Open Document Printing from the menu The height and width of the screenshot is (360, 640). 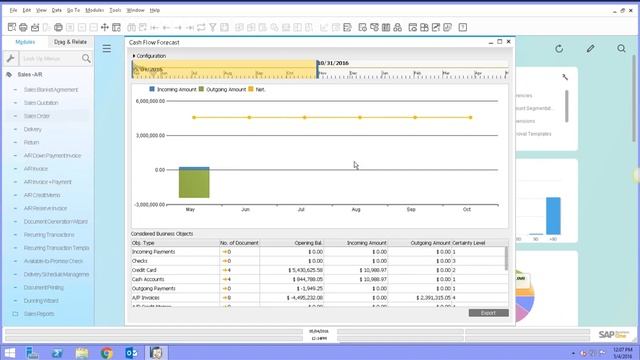click(43, 287)
